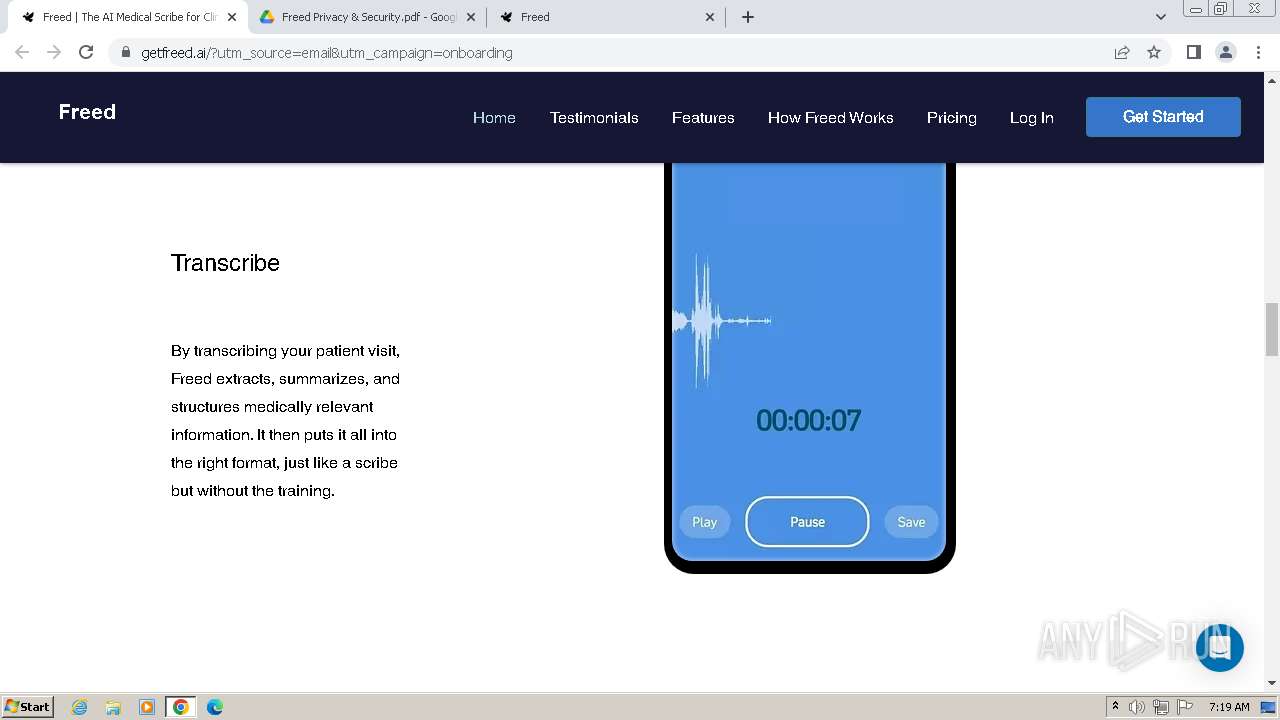Open the Pricing nav link

pos(952,117)
